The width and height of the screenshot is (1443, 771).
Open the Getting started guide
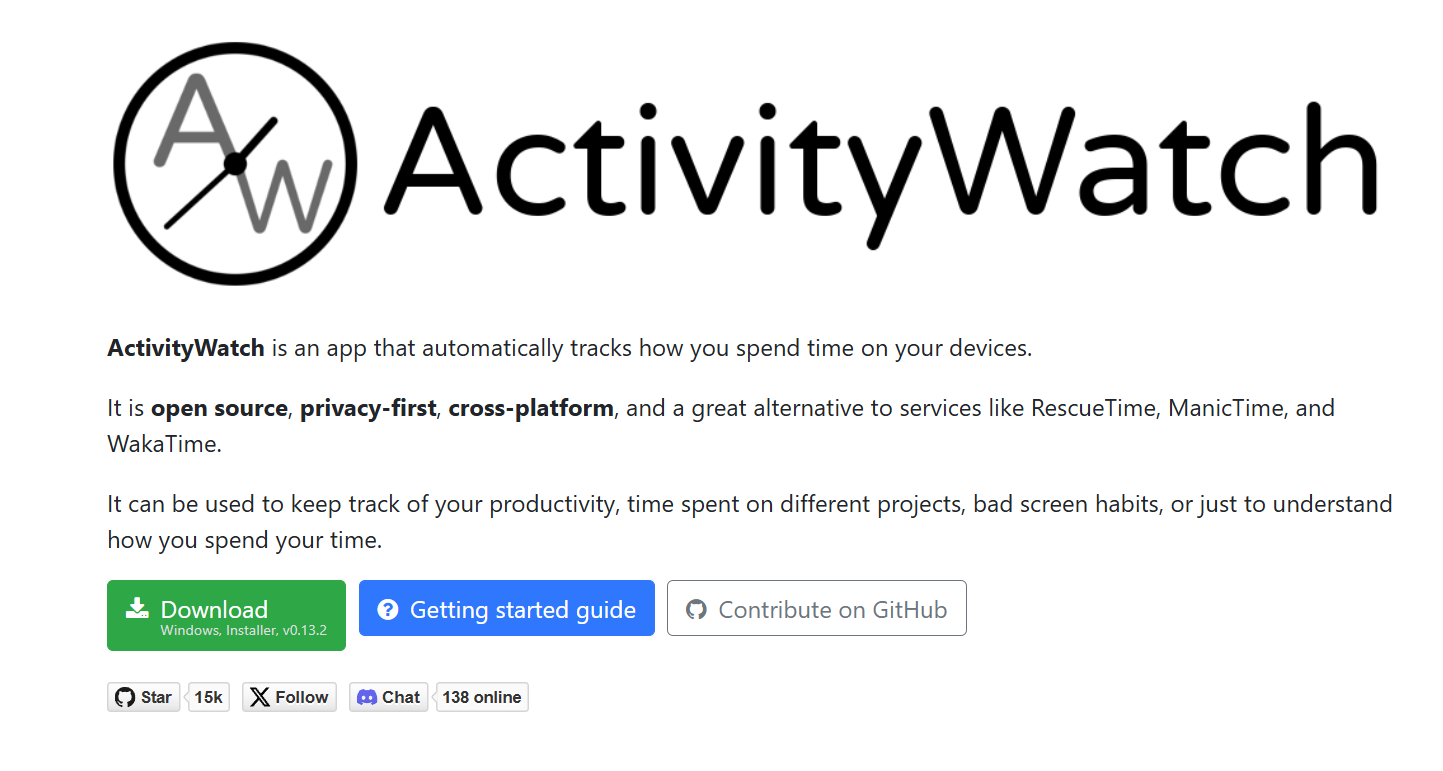coord(506,608)
